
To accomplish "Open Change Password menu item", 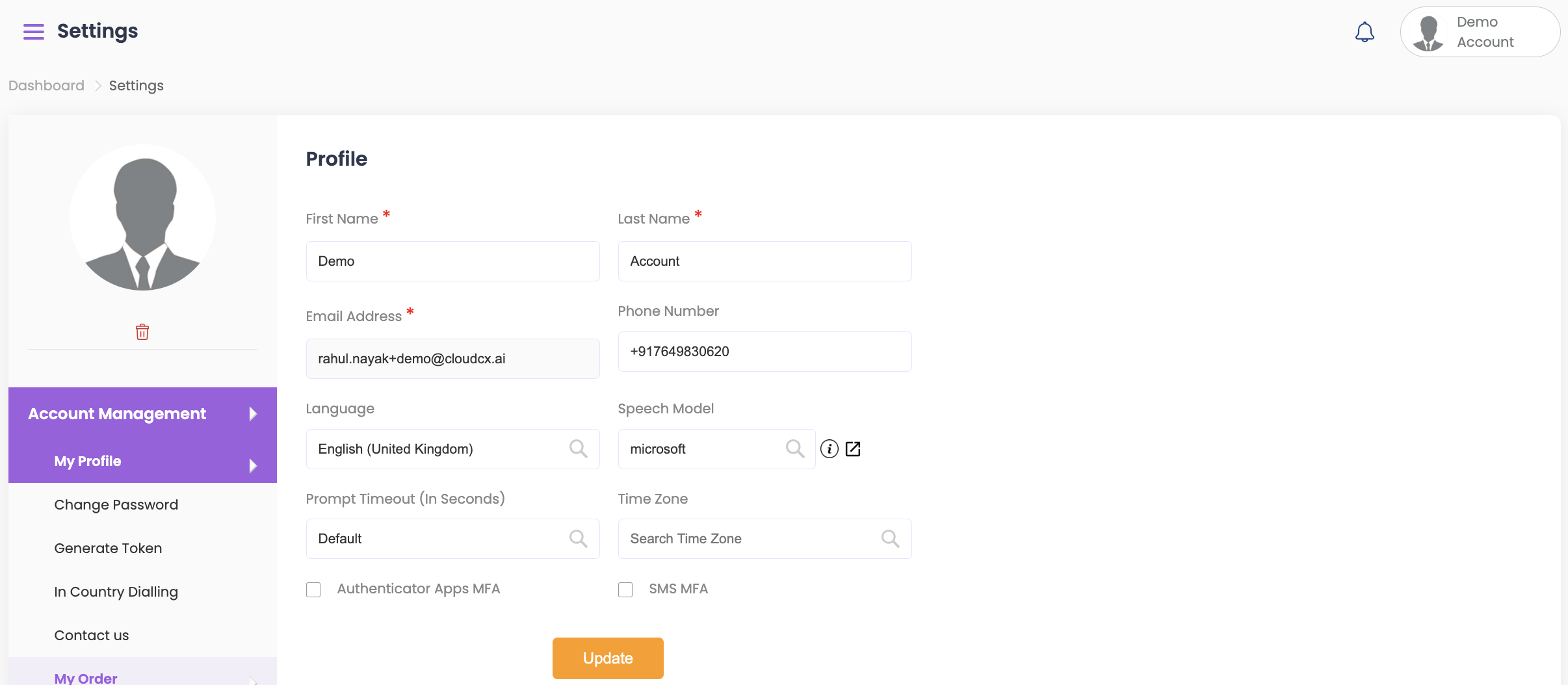I will pyautogui.click(x=116, y=505).
